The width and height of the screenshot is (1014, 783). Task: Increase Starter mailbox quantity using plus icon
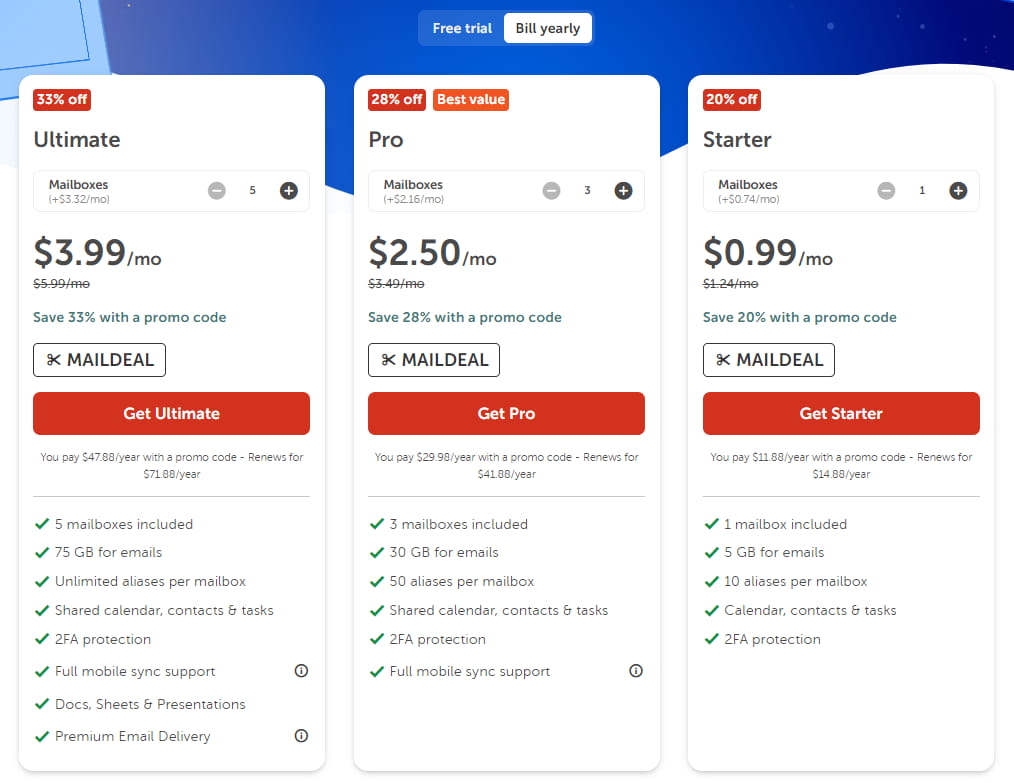click(958, 190)
